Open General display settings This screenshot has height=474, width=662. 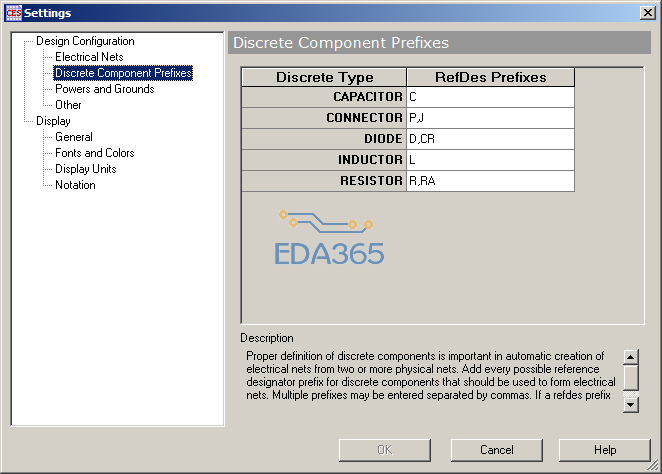[73, 137]
